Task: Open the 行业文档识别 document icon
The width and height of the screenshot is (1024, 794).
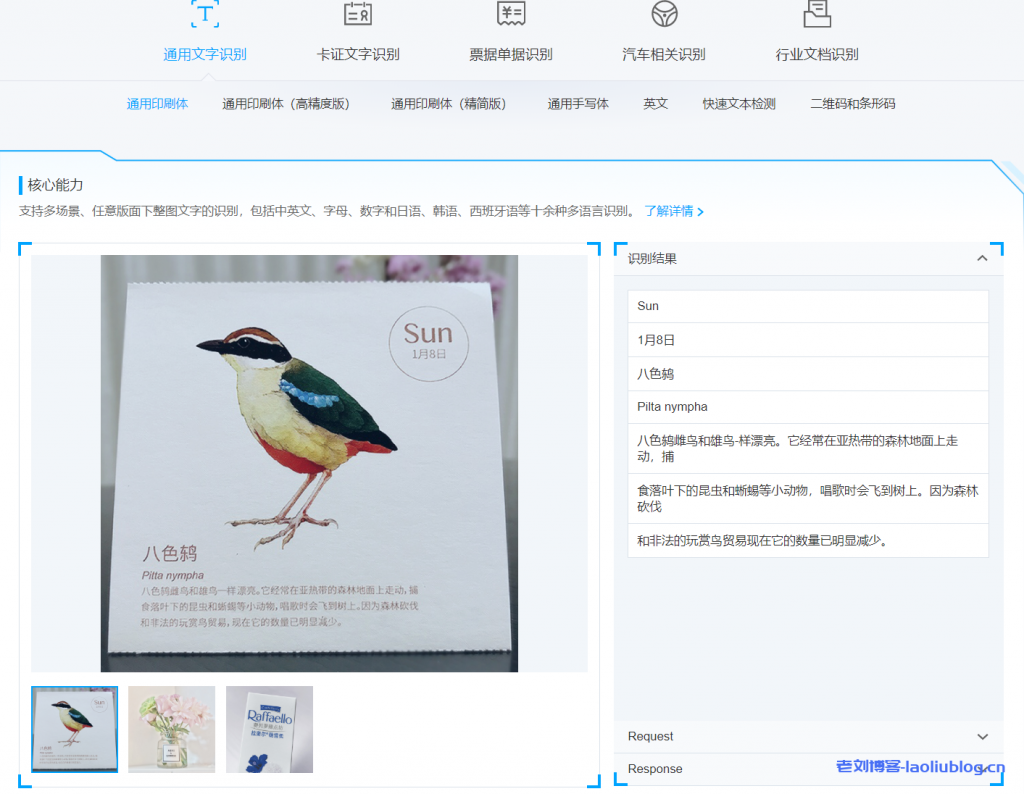Action: click(816, 15)
